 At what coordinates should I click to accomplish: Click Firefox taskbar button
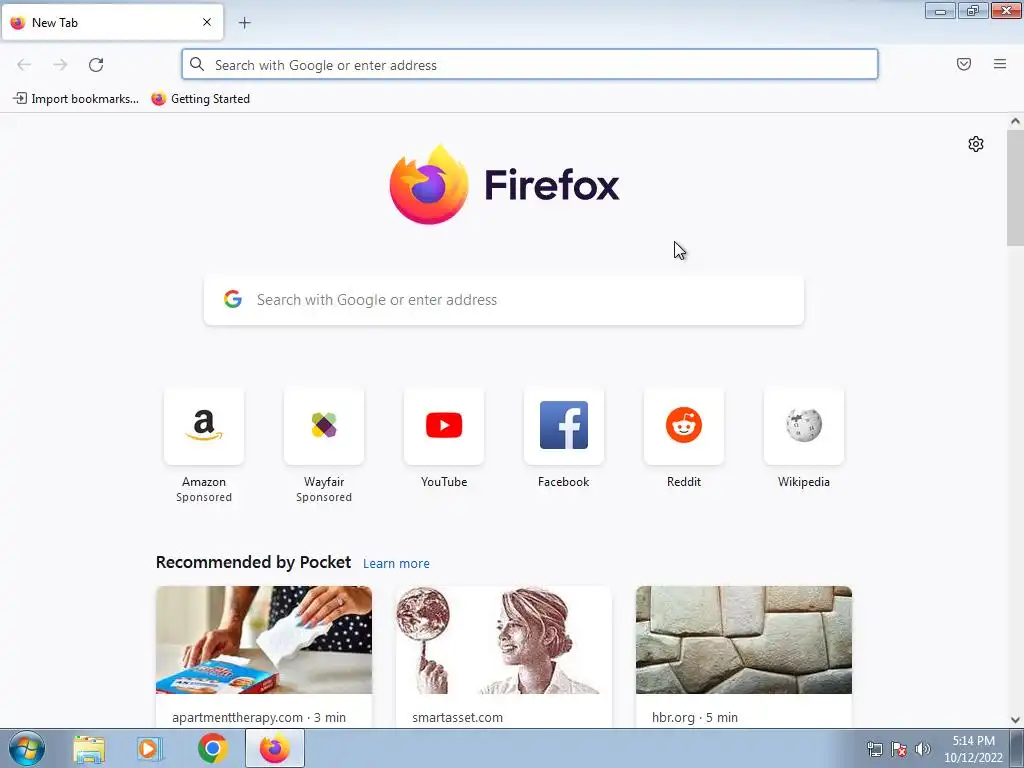pyautogui.click(x=275, y=748)
